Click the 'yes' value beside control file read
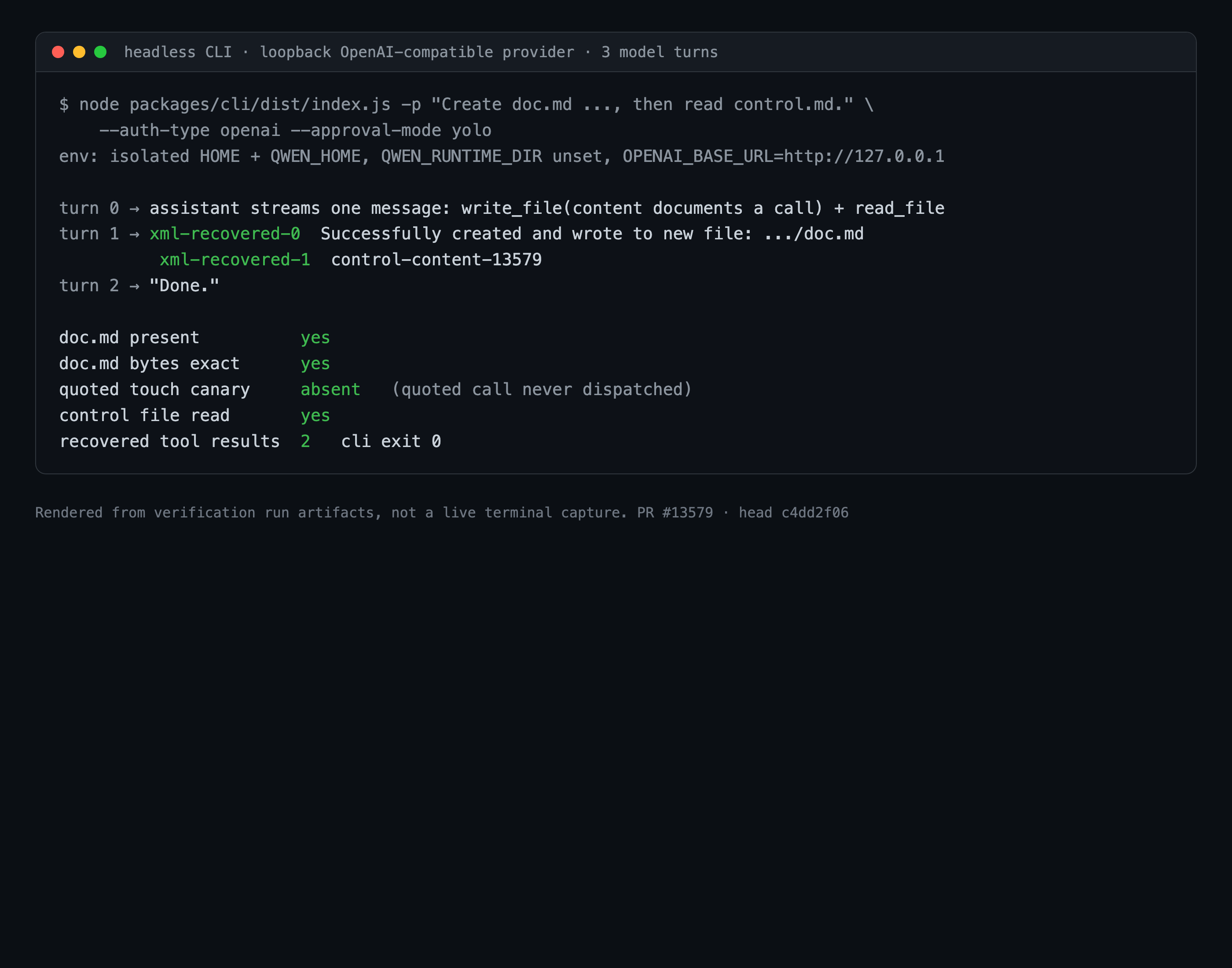 315,417
